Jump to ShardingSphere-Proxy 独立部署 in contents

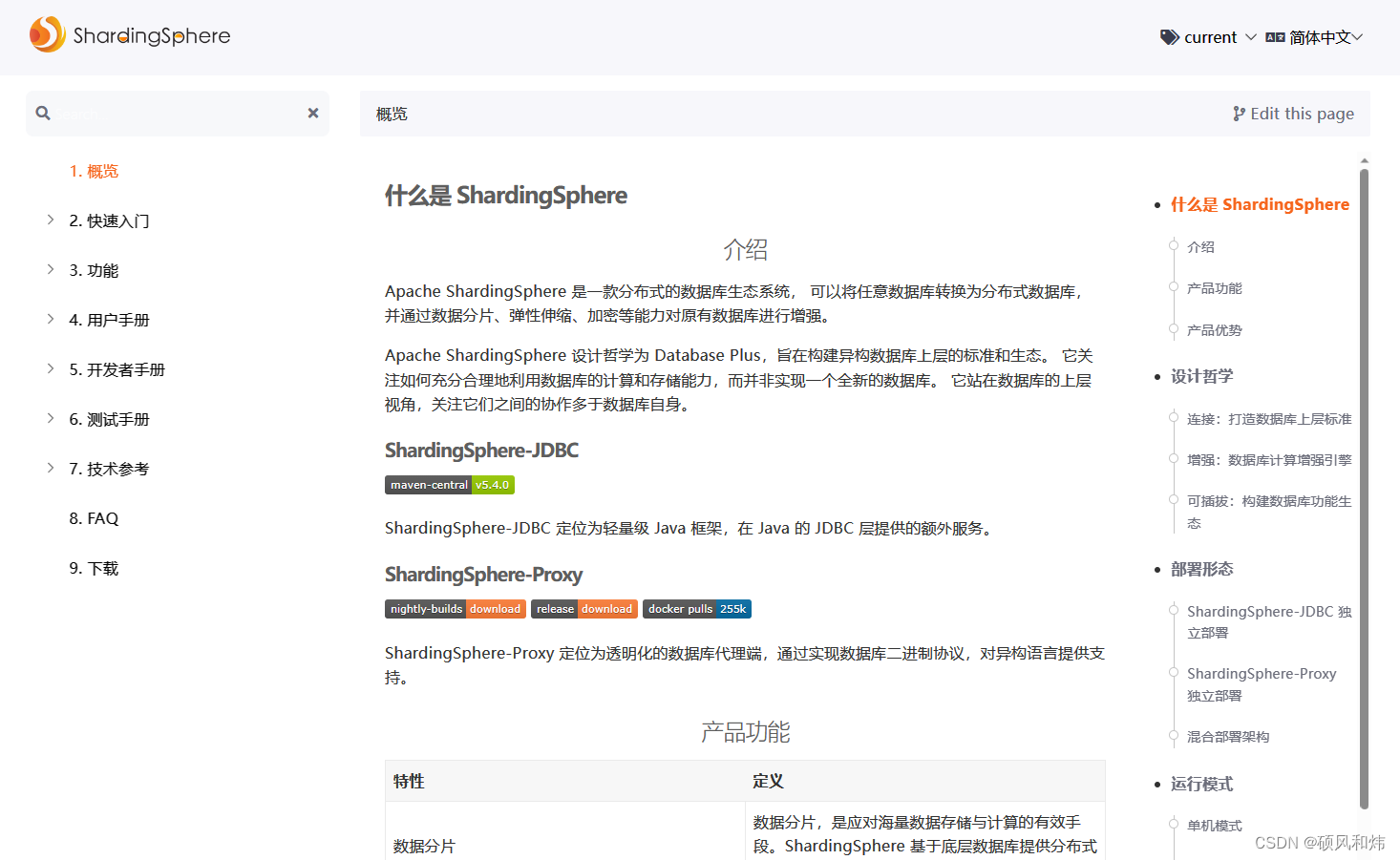point(1262,684)
